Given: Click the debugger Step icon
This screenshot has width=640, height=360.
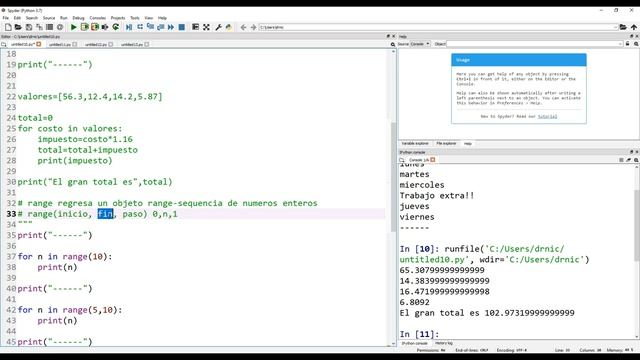Looking at the screenshot, I should pos(140,27).
